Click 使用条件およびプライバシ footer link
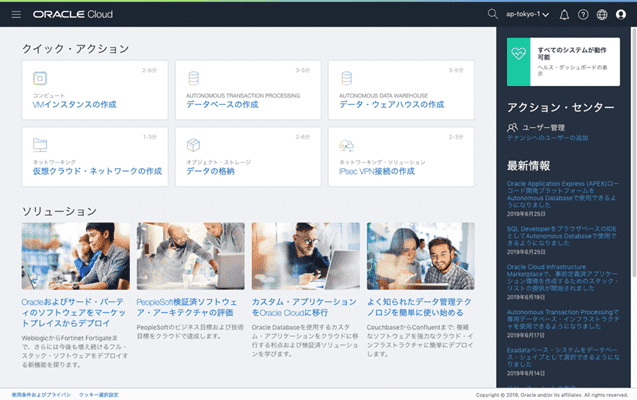 tap(41, 395)
